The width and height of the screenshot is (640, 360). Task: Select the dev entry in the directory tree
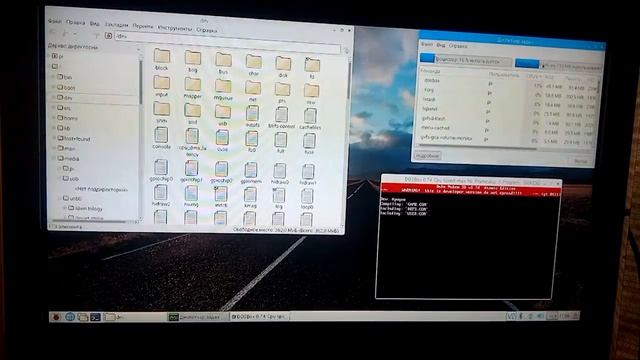coord(94,98)
